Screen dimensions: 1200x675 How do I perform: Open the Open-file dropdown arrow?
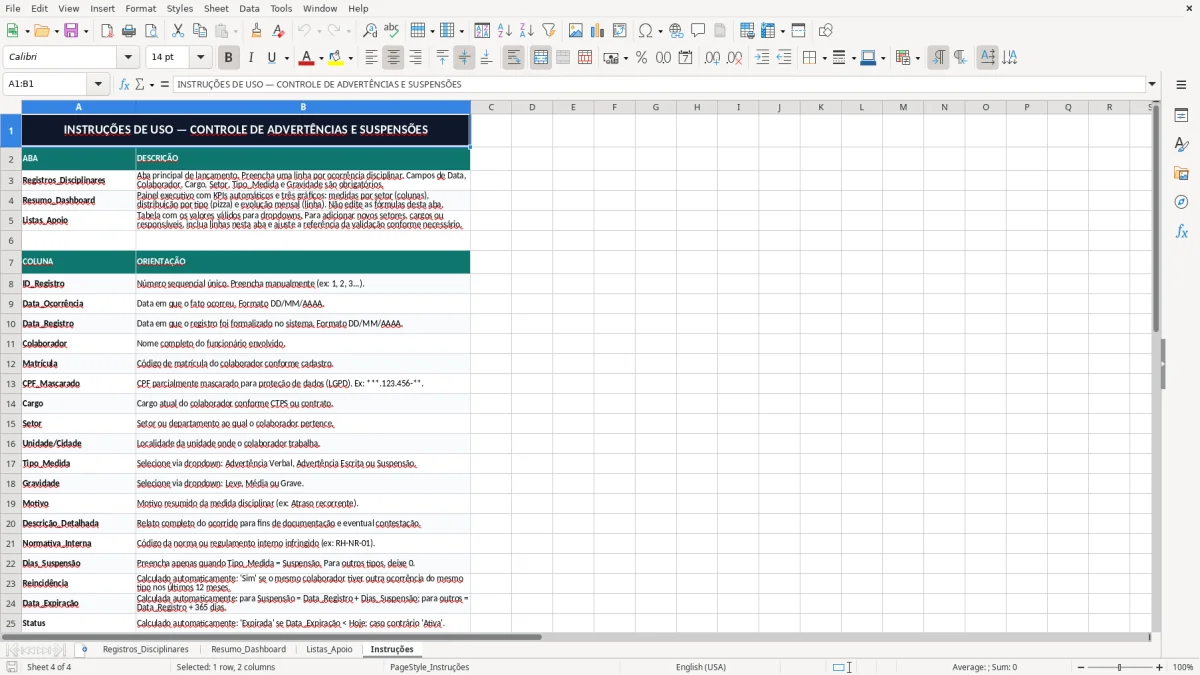[x=55, y=31]
